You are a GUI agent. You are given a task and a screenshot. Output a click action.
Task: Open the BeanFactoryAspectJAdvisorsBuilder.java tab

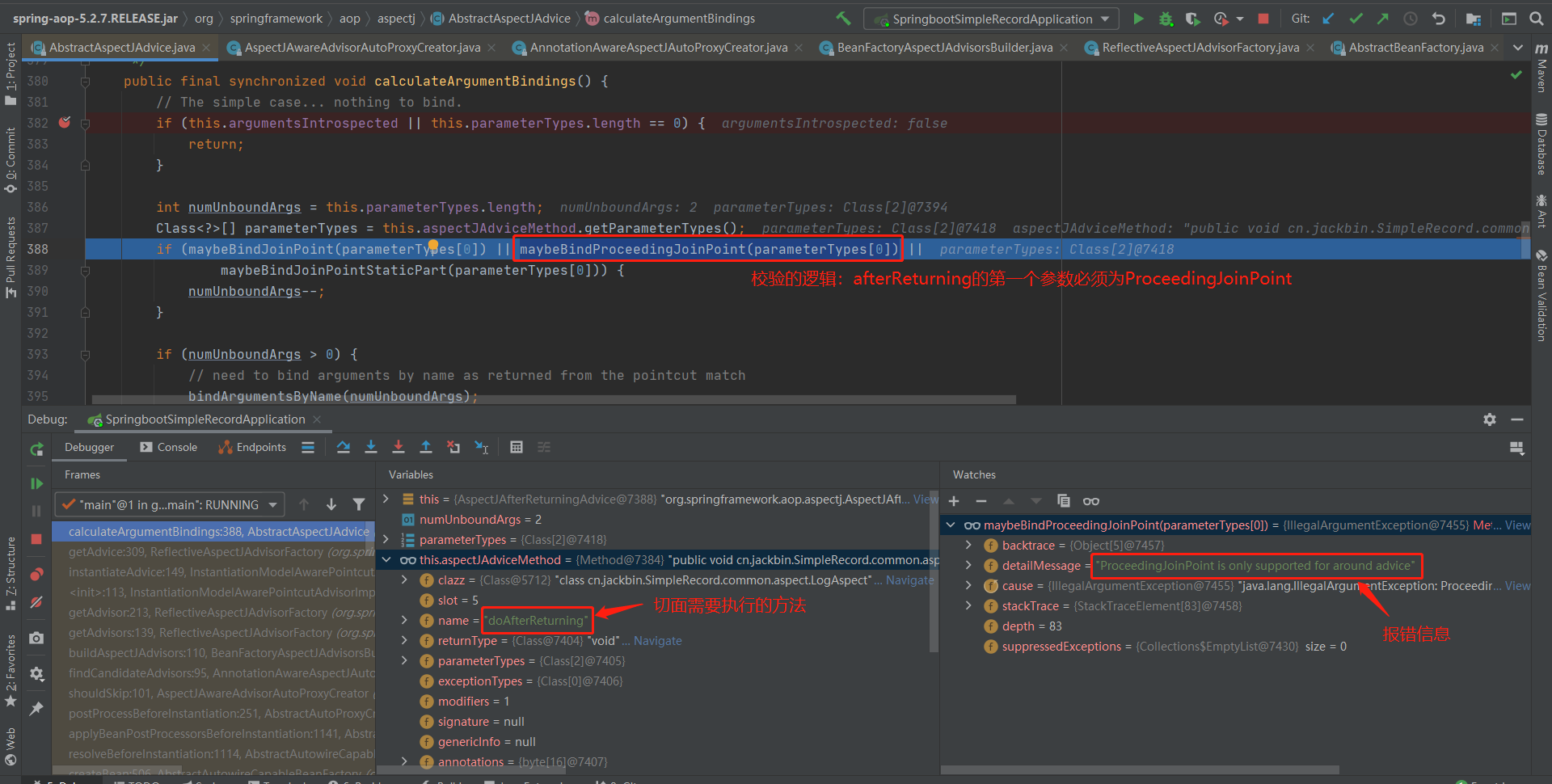pos(944,48)
